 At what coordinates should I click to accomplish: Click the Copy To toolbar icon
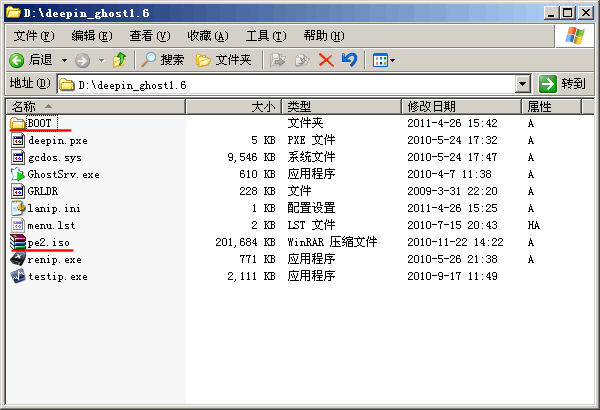coord(302,60)
